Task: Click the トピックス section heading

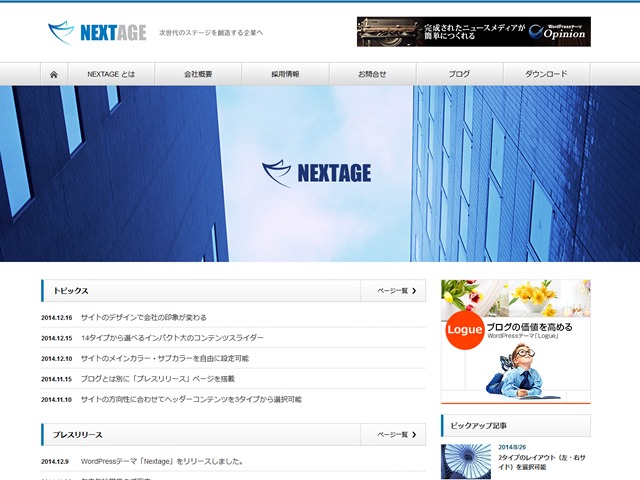Action: [71, 291]
